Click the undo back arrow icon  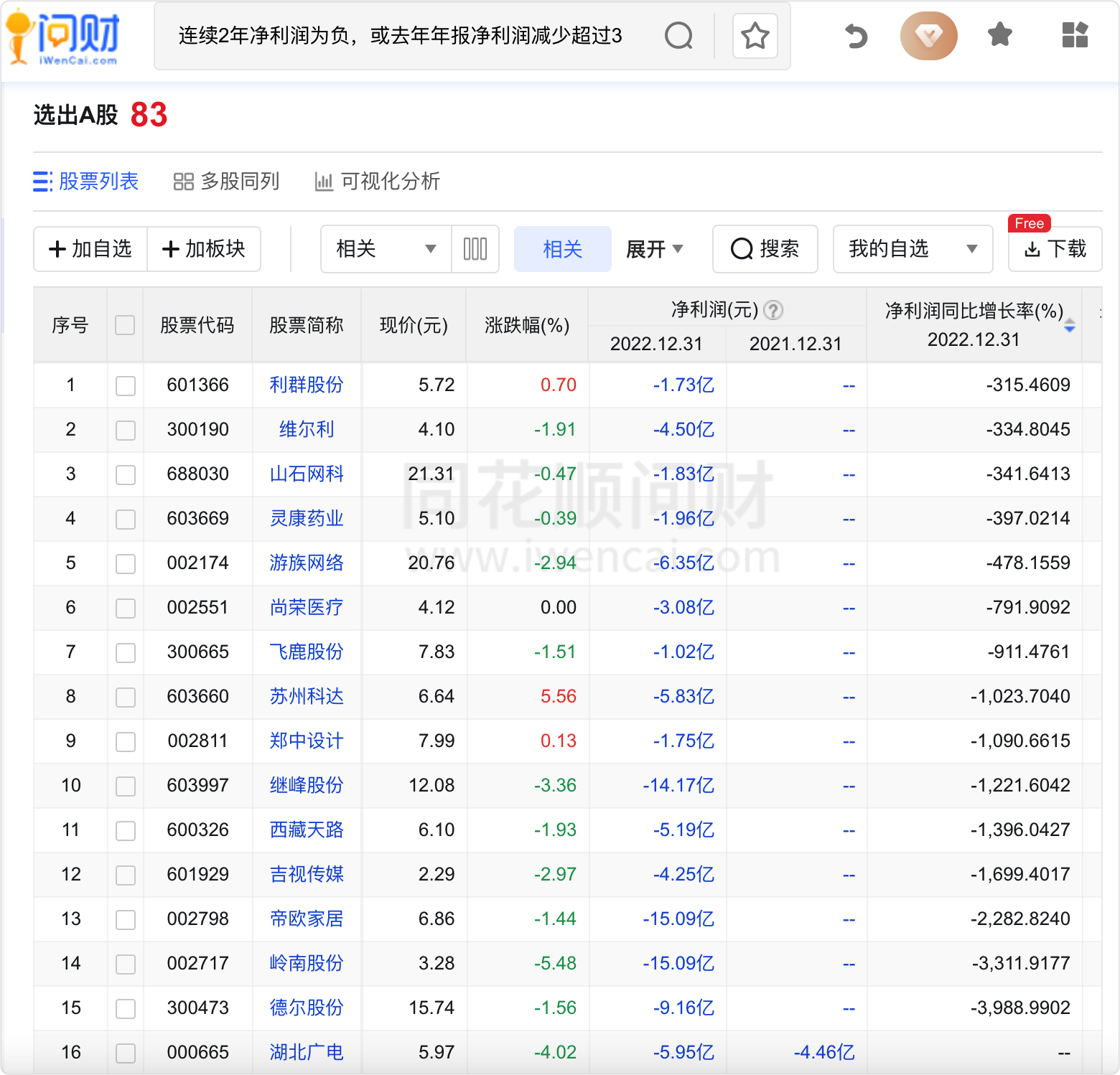(856, 35)
